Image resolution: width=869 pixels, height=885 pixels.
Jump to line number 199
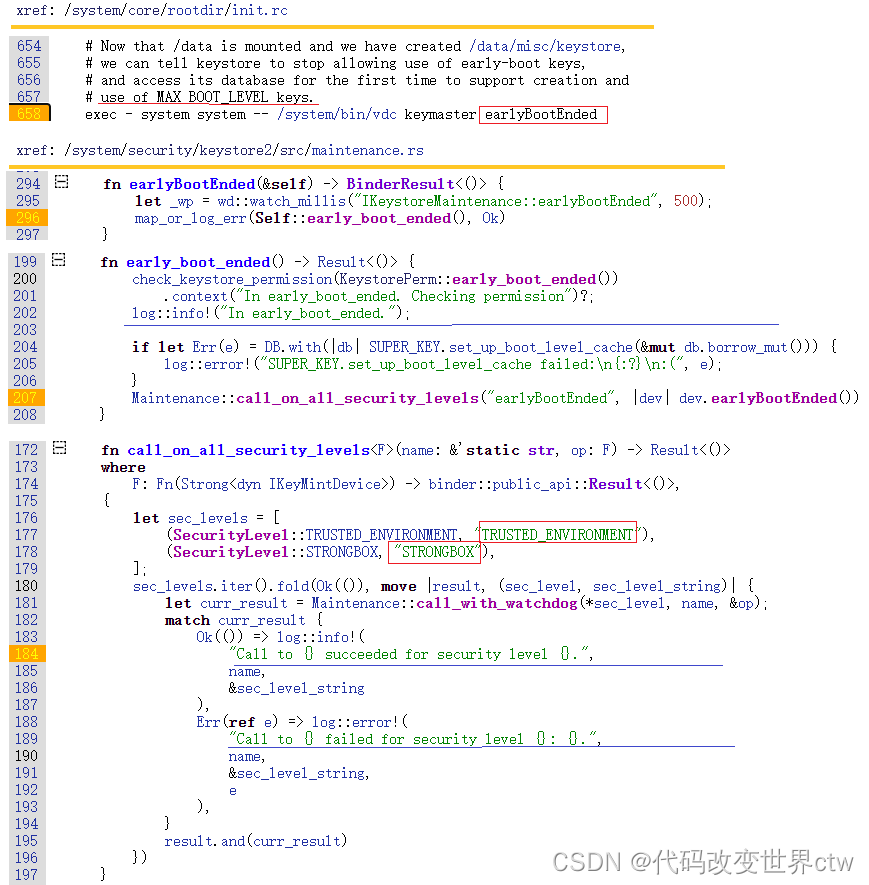click(x=25, y=262)
